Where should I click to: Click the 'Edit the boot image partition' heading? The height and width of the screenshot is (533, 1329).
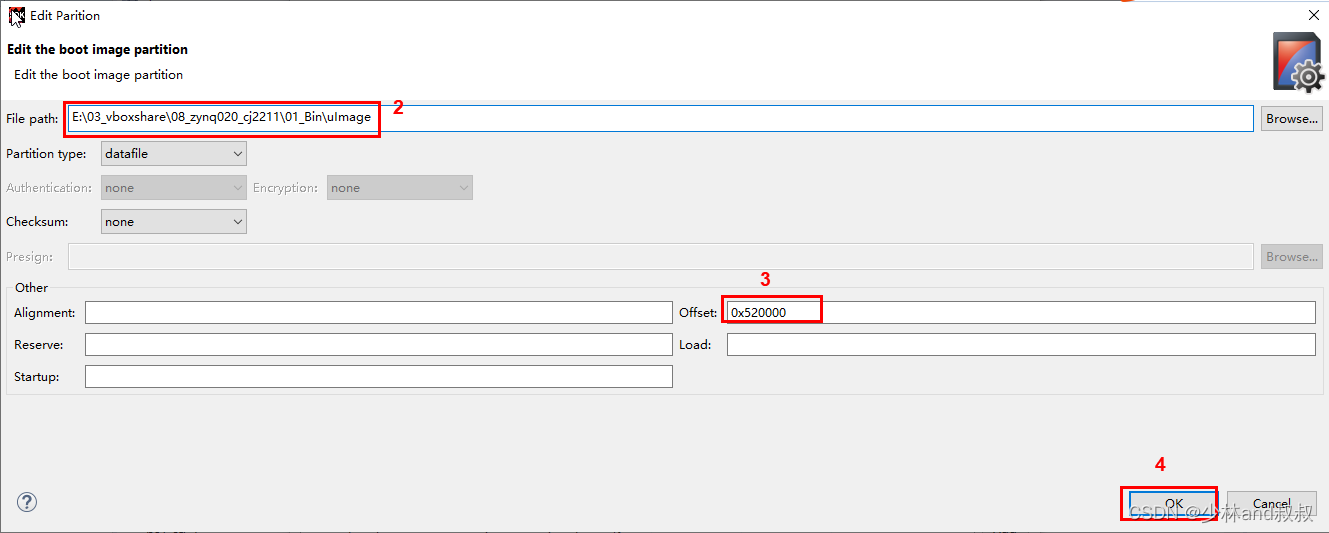[x=97, y=49]
